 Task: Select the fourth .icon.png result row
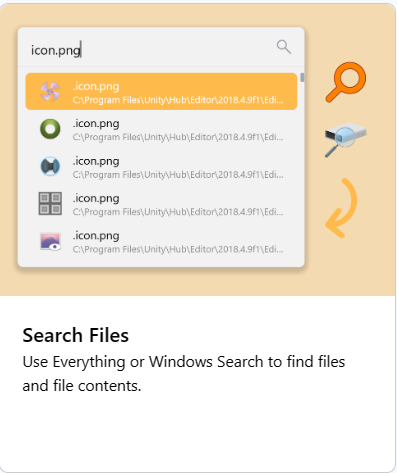[x=161, y=204]
